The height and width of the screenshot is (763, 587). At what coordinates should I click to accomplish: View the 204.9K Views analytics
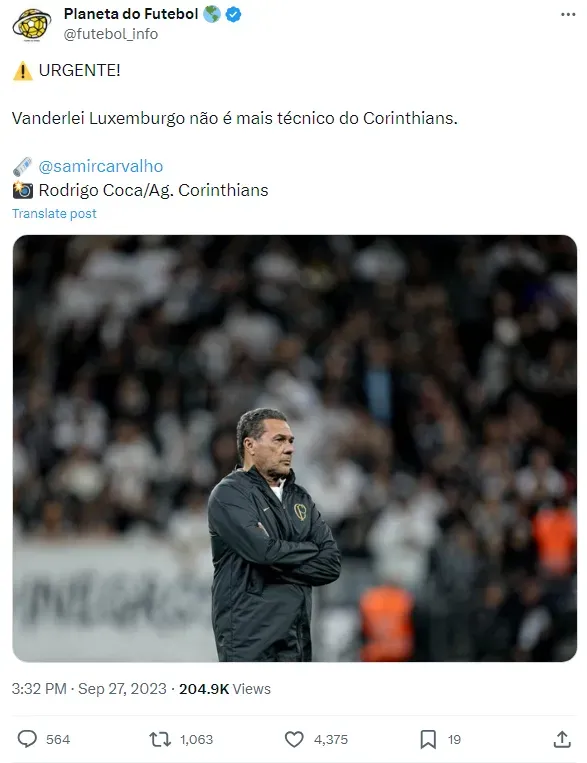(x=224, y=689)
